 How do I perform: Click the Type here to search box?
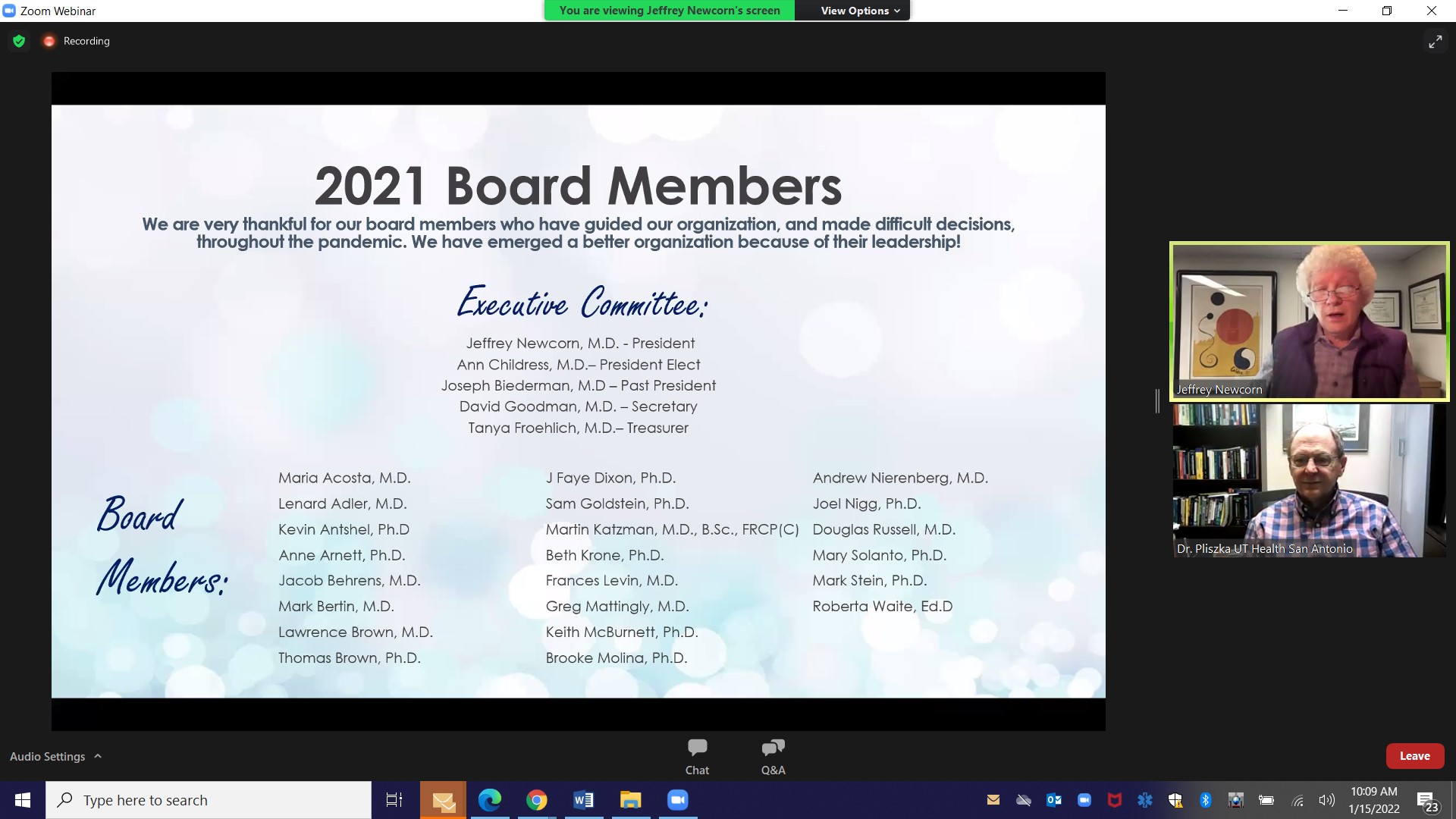209,800
